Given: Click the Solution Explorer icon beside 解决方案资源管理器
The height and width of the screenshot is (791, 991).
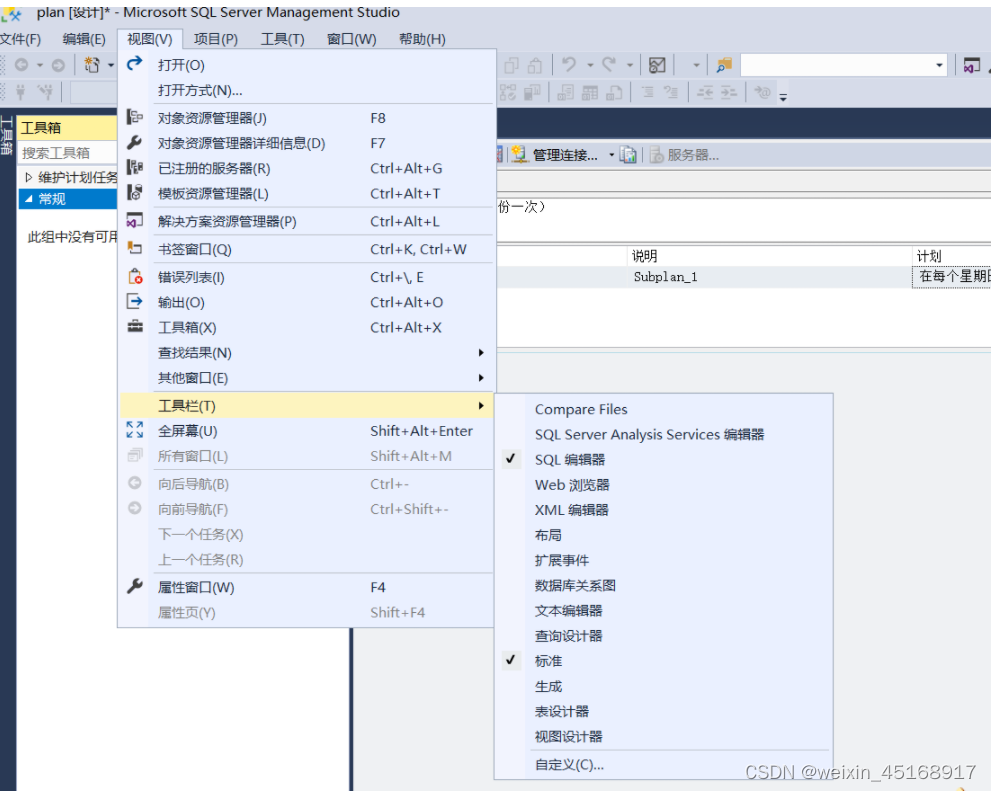Looking at the screenshot, I should click(x=135, y=220).
